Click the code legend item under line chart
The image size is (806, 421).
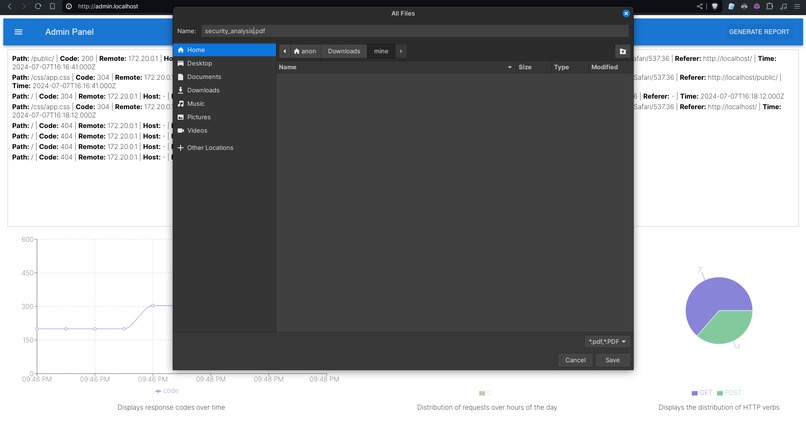[167, 391]
